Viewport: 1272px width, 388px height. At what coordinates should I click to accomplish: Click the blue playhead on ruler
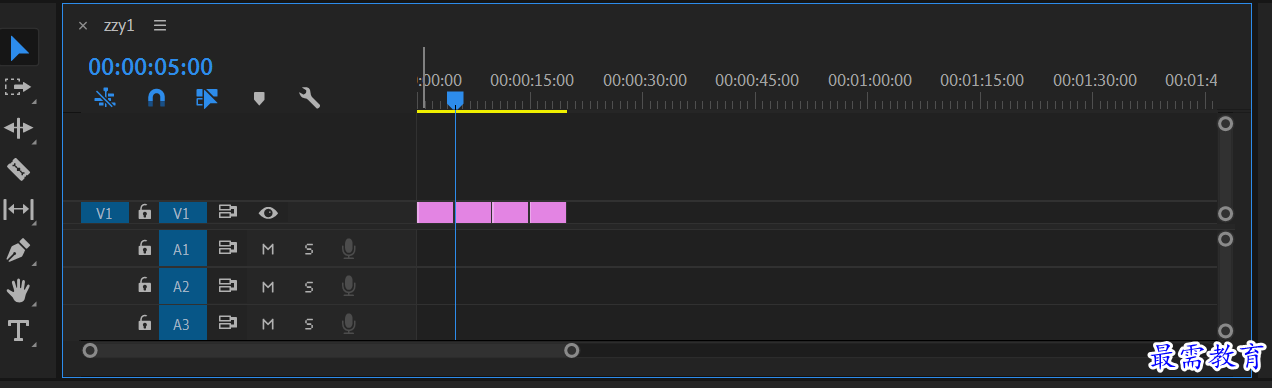455,99
